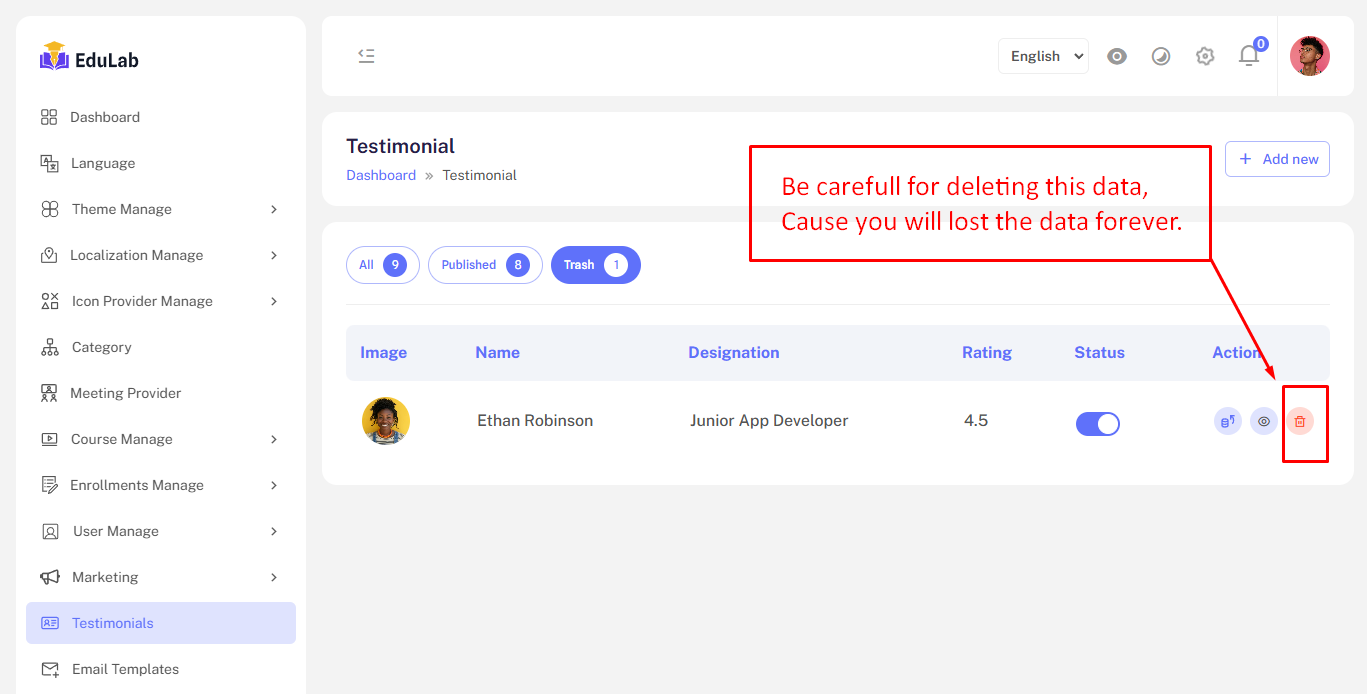Select the All testimonials tab
Image resolution: width=1367 pixels, height=694 pixels.
pyautogui.click(x=382, y=265)
